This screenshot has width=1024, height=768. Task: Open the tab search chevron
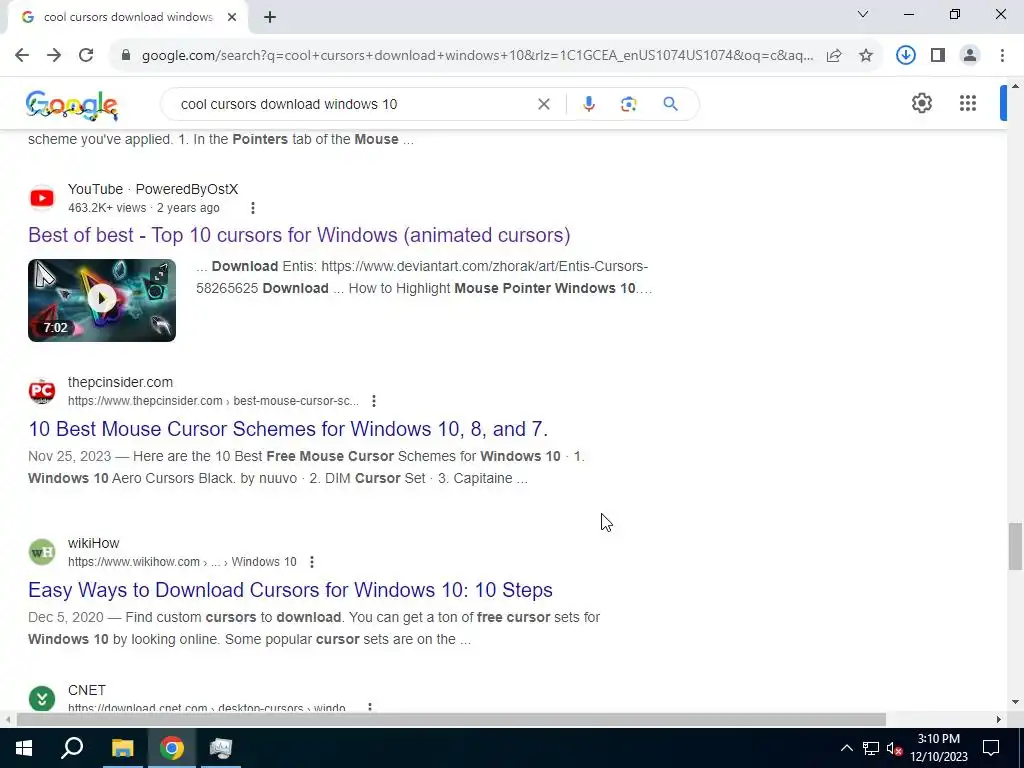(x=863, y=14)
